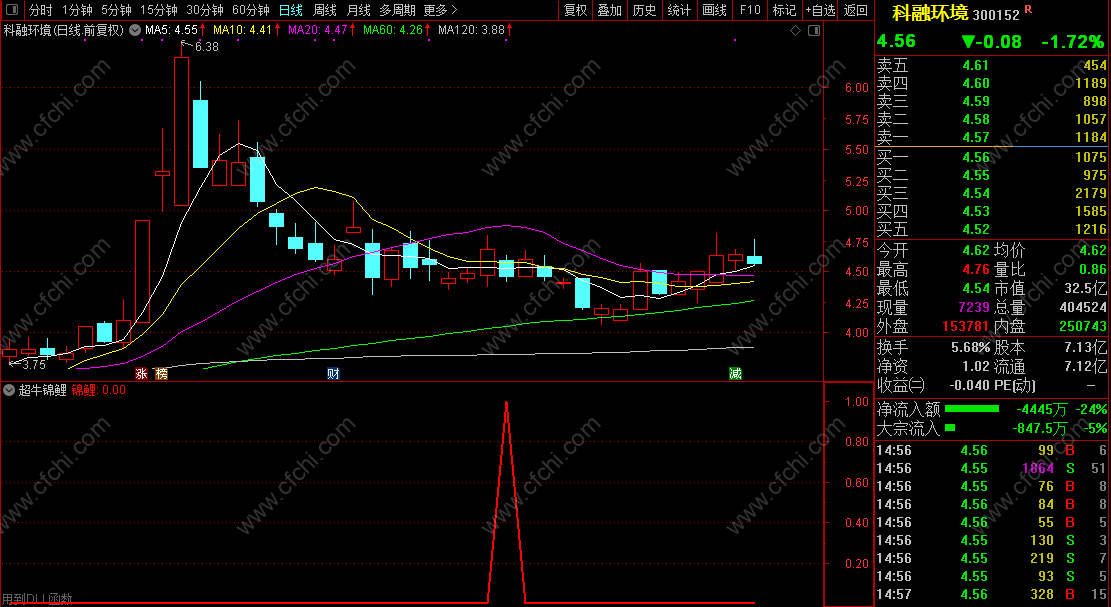This screenshot has width=1111, height=607.
Task: Open F10 company information
Action: 750,10
